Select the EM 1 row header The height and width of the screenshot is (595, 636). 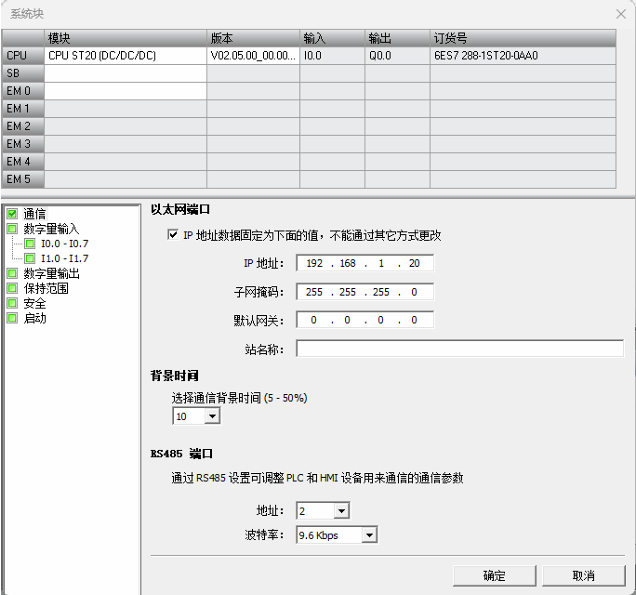pos(23,109)
